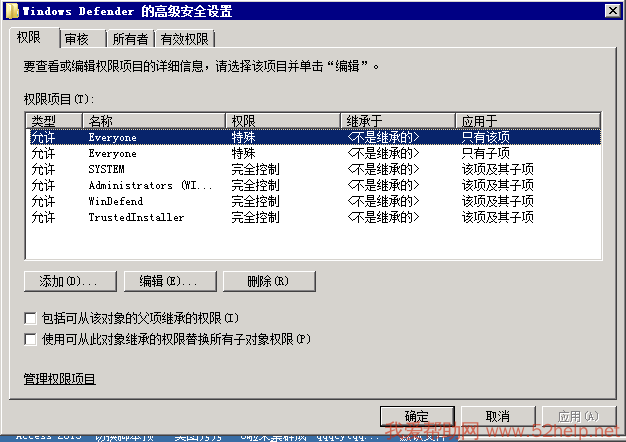Click the 权限 tab
Viewport: 626px width, 442px height.
tap(29, 37)
